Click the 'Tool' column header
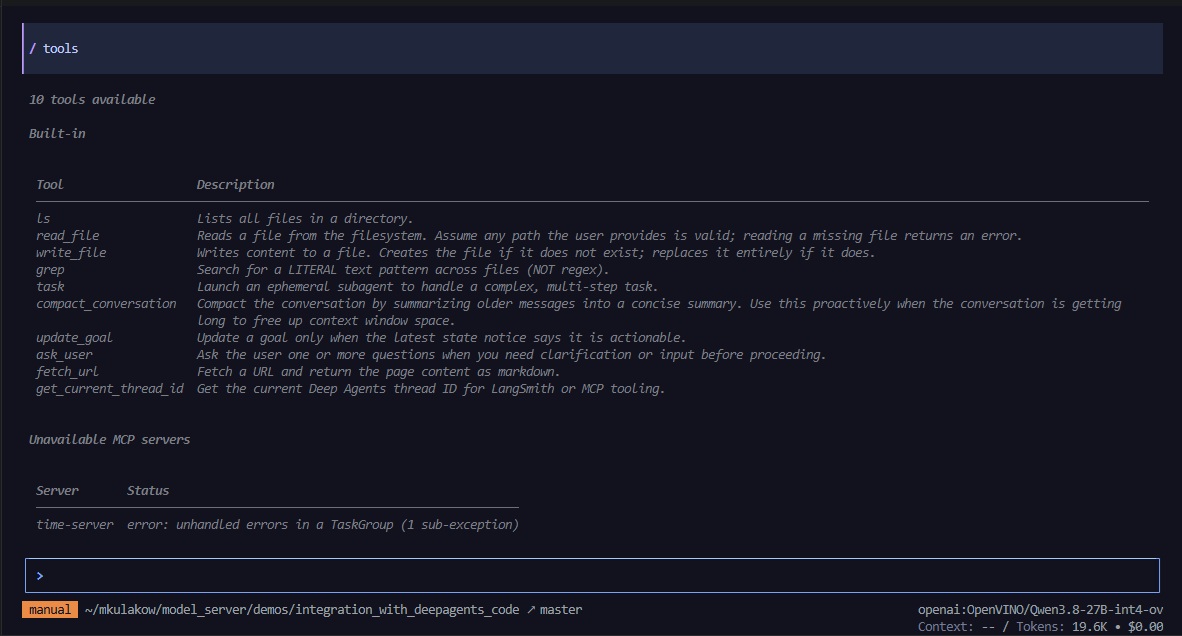Screen dimensions: 1182x636 (50, 185)
